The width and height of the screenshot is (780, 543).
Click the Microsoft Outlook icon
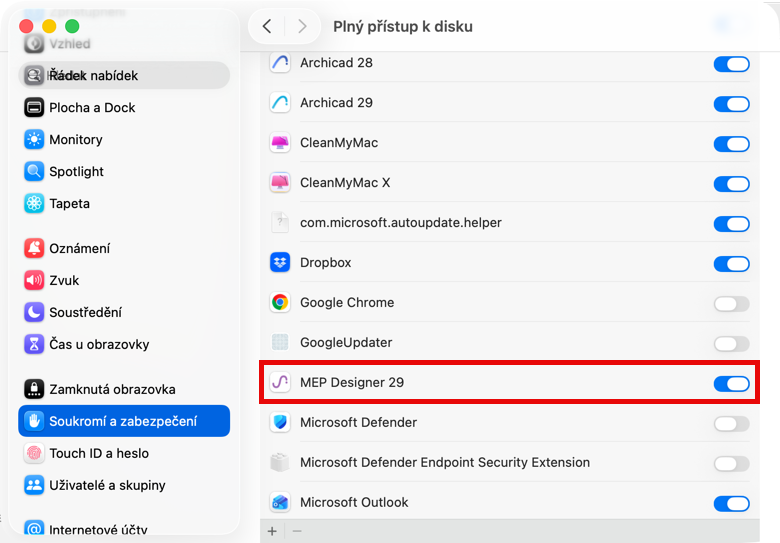280,503
